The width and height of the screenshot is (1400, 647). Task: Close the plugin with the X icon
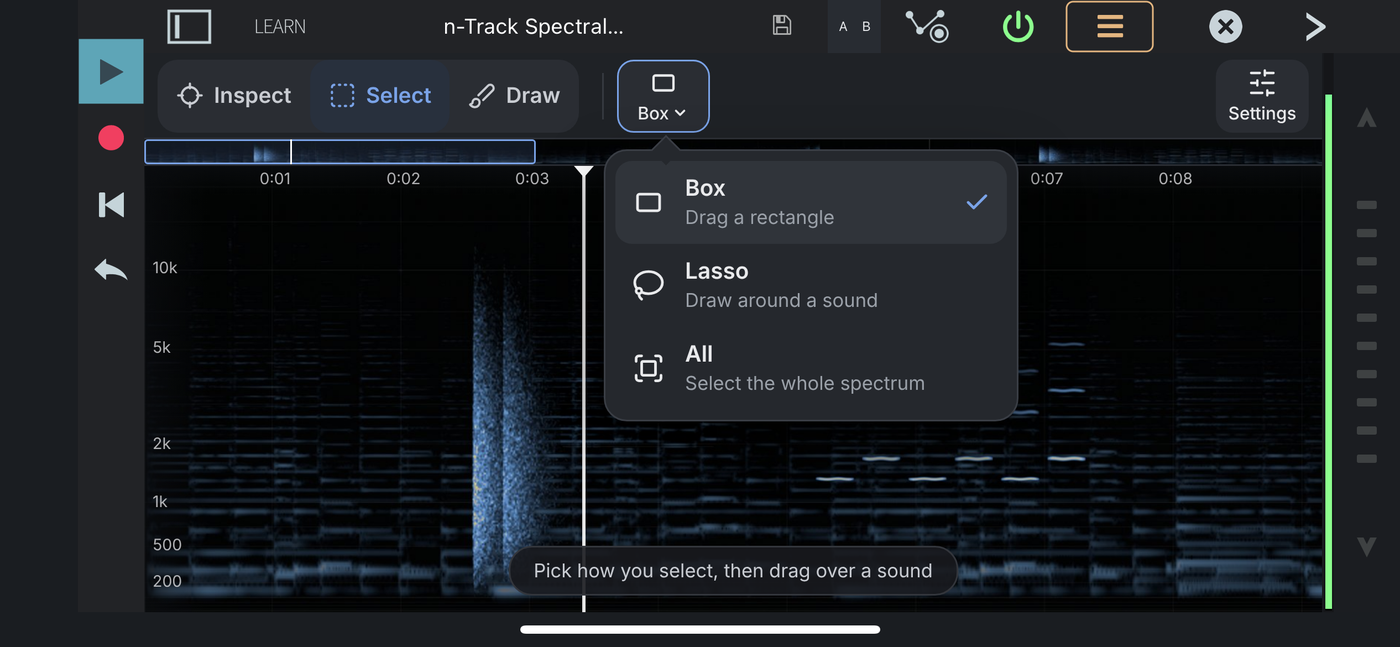point(1225,27)
